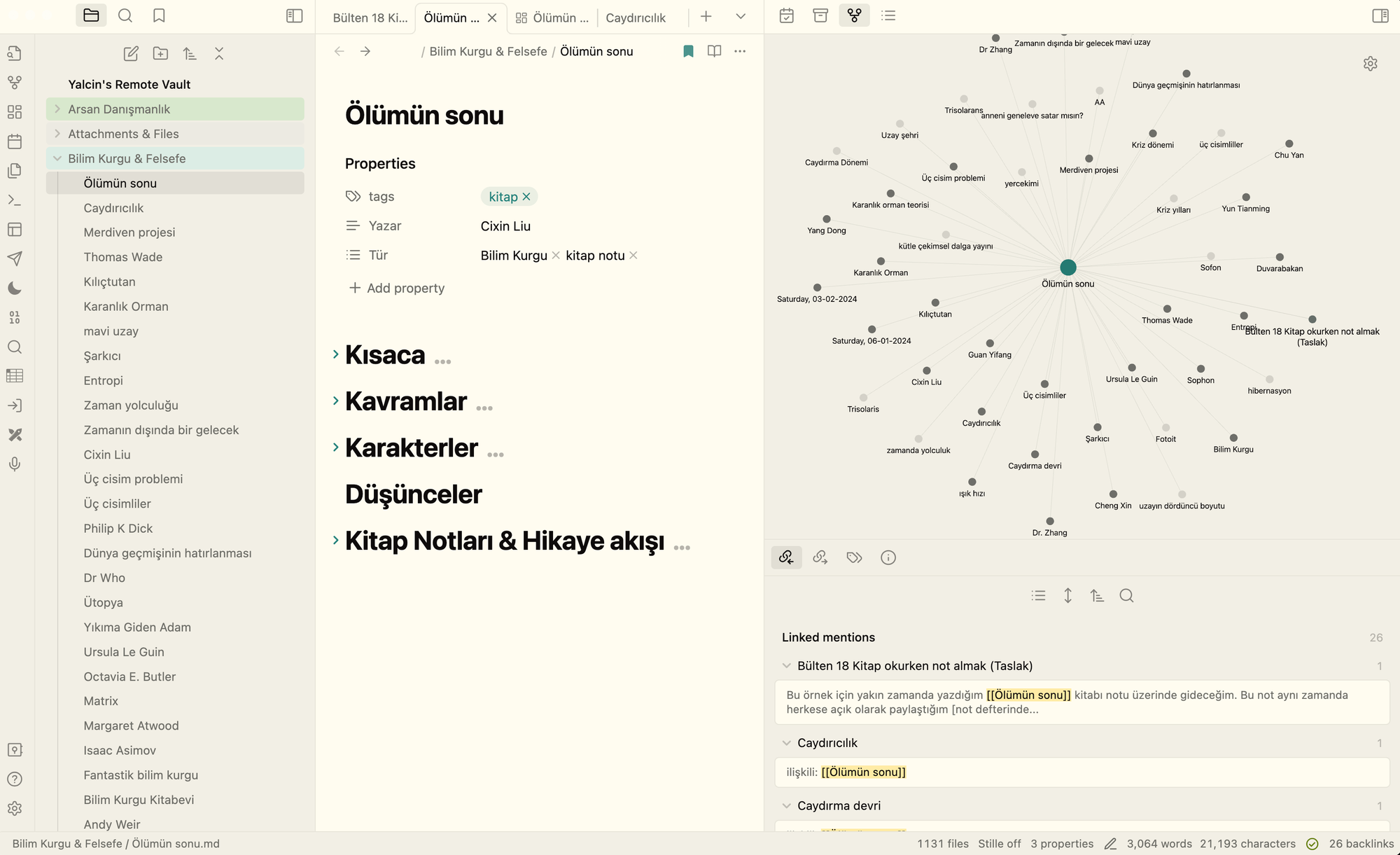The width and height of the screenshot is (1400, 855).
Task: Open the Bülten 18 Ki... tab
Action: point(370,18)
